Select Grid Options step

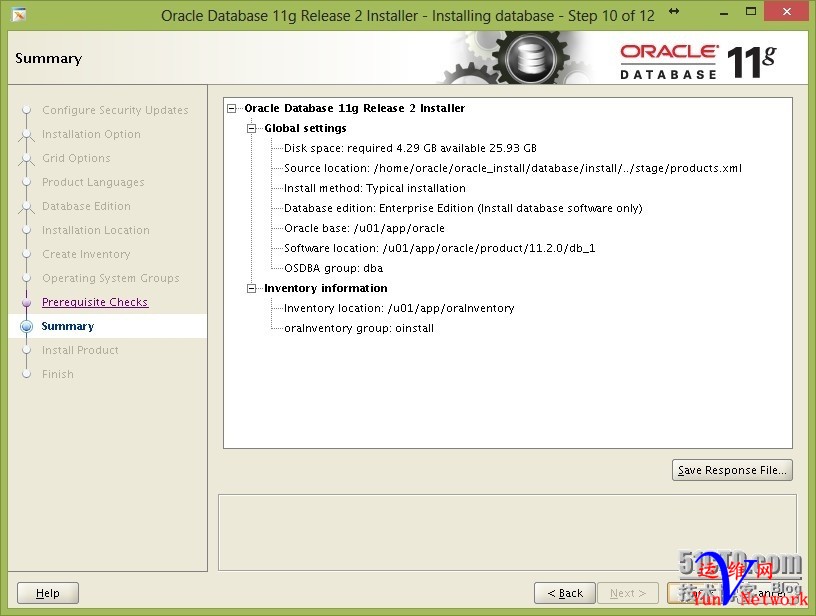click(x=76, y=158)
